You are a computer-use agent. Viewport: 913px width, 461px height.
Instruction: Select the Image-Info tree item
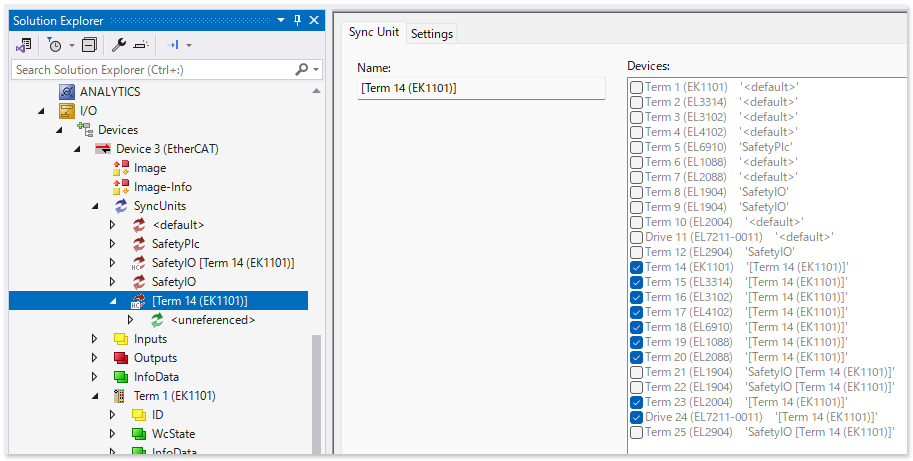click(162, 187)
